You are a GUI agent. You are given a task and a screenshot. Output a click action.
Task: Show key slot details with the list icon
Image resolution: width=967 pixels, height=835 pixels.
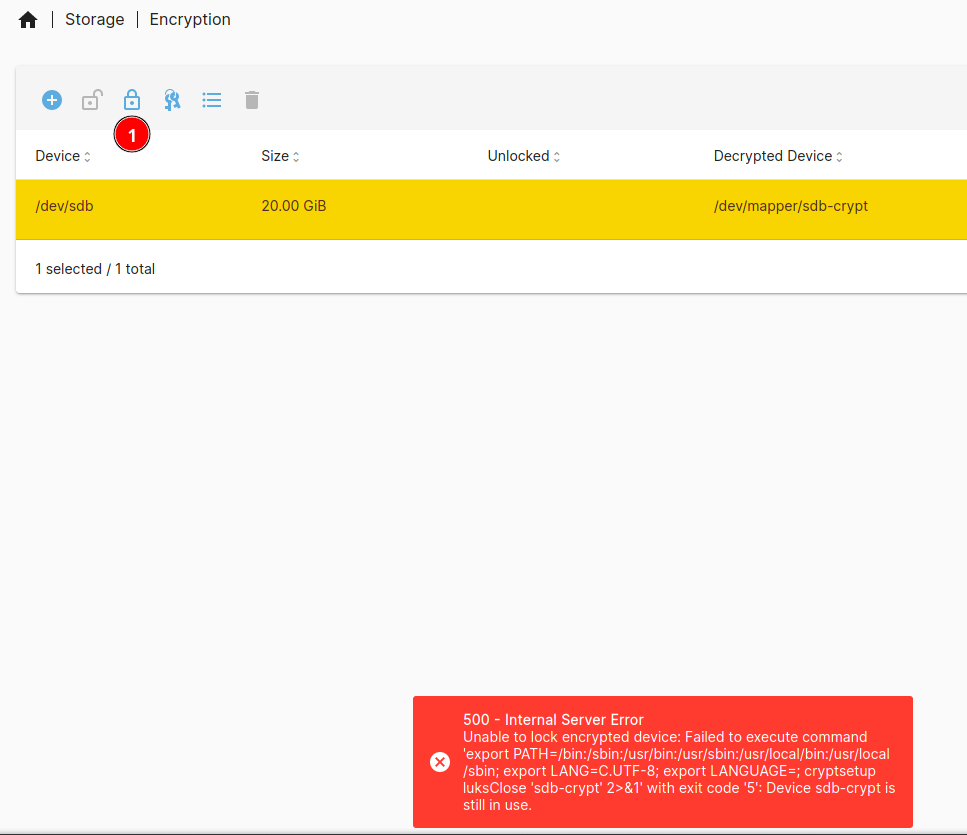click(x=211, y=100)
